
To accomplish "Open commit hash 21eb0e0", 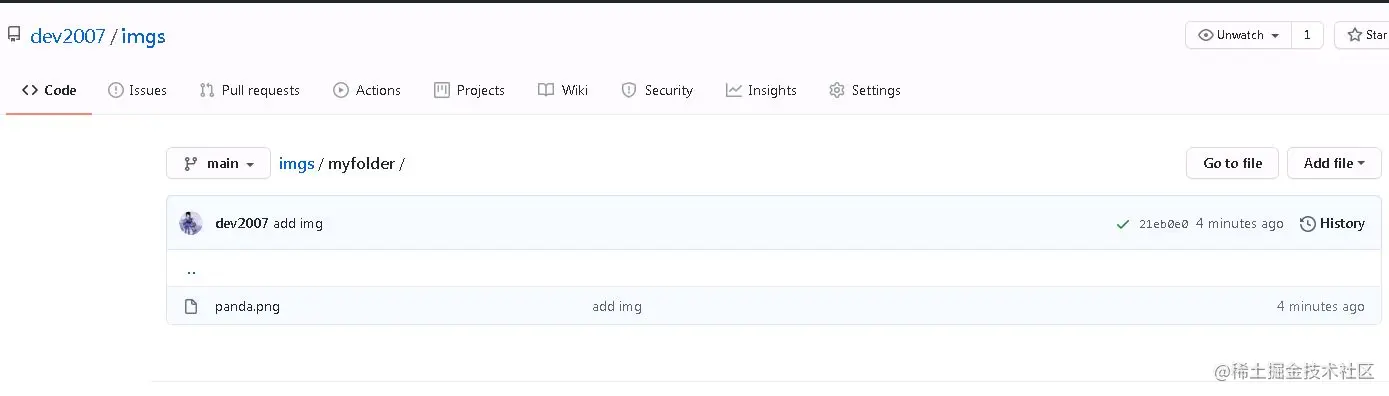I will (x=1163, y=224).
